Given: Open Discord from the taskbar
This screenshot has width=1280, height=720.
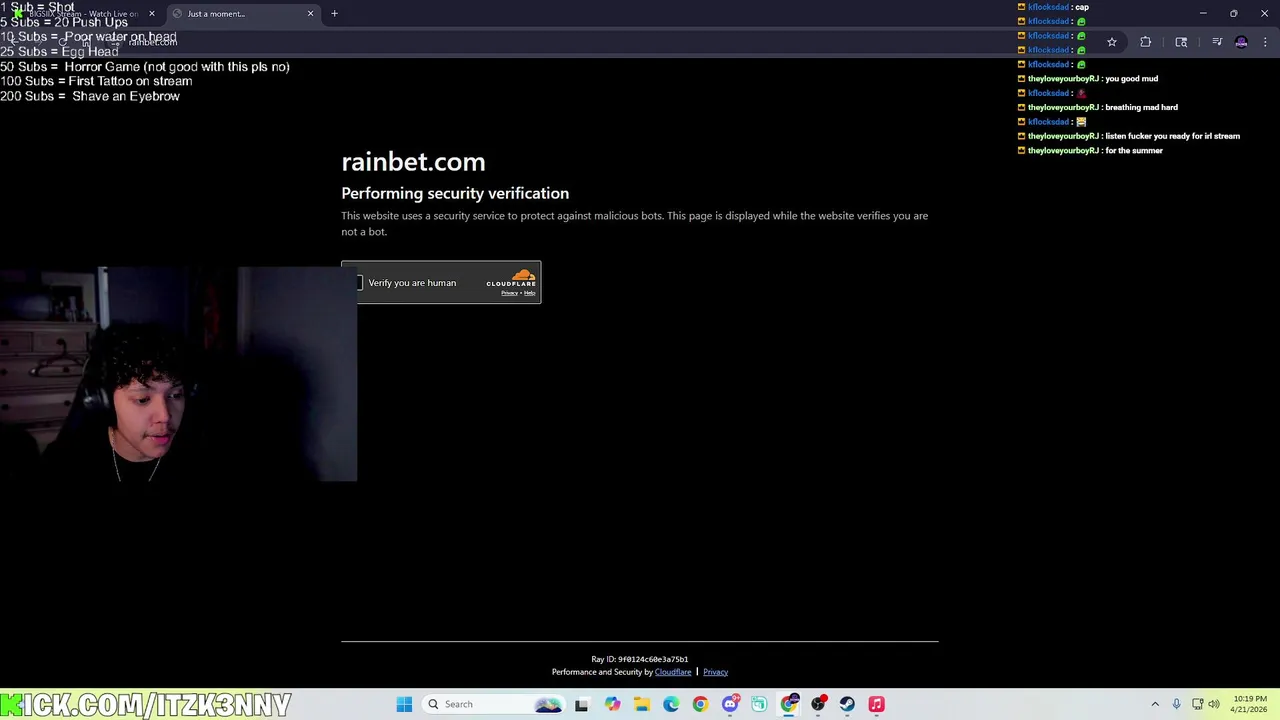Looking at the screenshot, I should pos(730,704).
